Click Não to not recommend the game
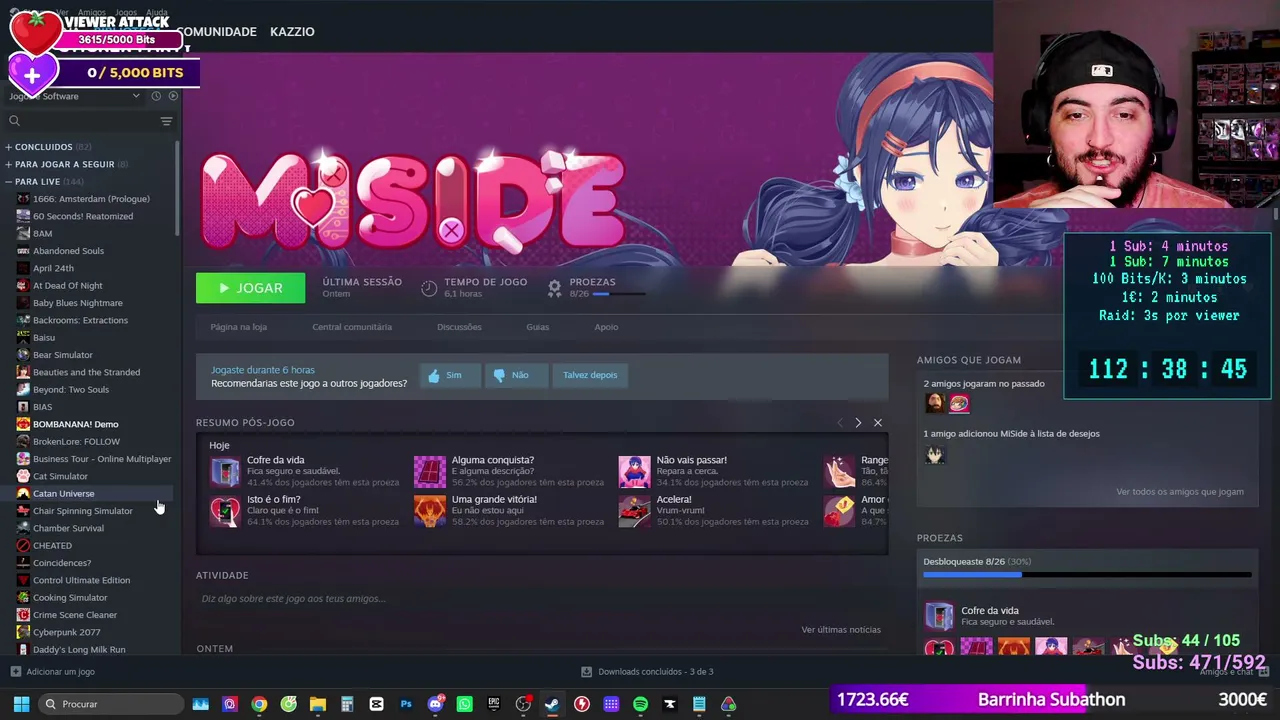 coord(515,375)
